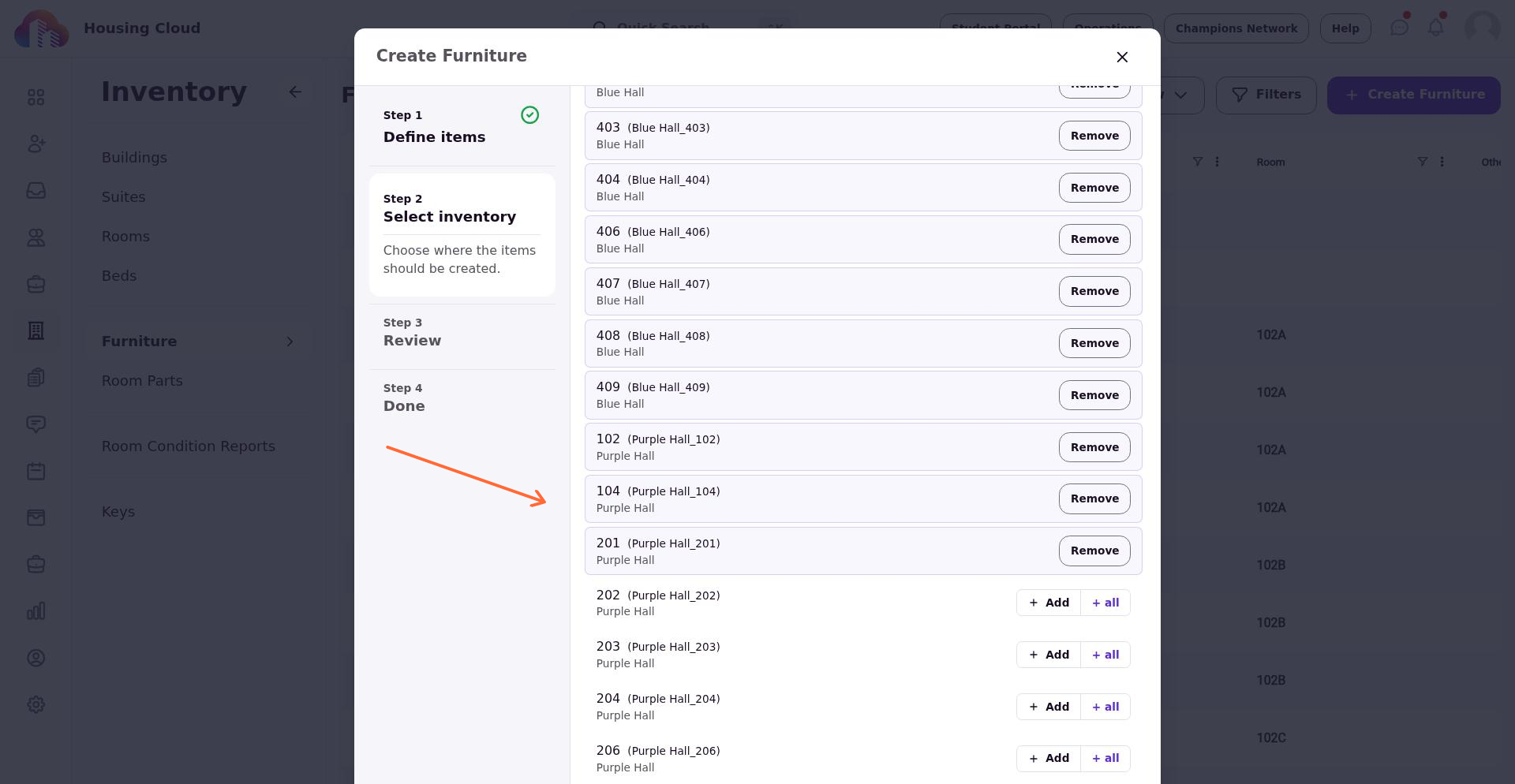This screenshot has width=1515, height=784.
Task: Remove room 403 Blue Hall
Action: pyautogui.click(x=1094, y=136)
